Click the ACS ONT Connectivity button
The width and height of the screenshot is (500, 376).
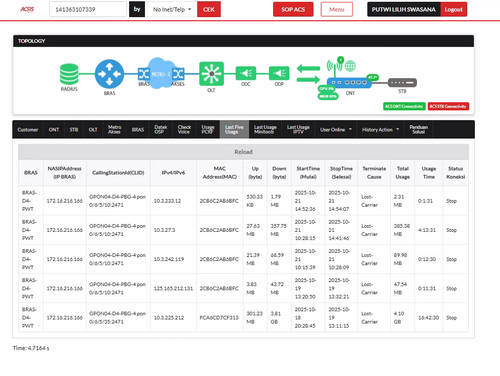[404, 106]
